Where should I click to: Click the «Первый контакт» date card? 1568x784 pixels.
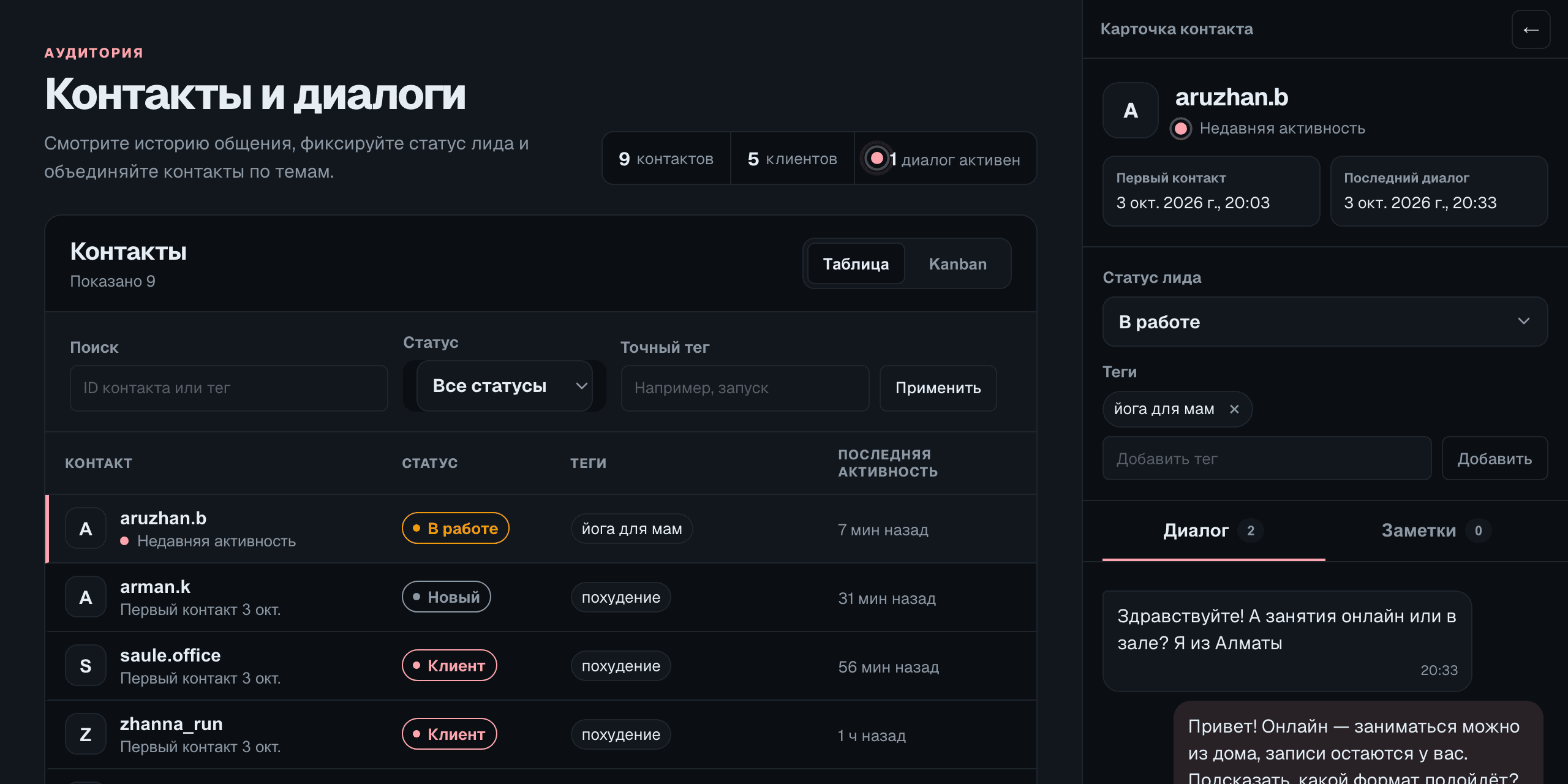1211,191
